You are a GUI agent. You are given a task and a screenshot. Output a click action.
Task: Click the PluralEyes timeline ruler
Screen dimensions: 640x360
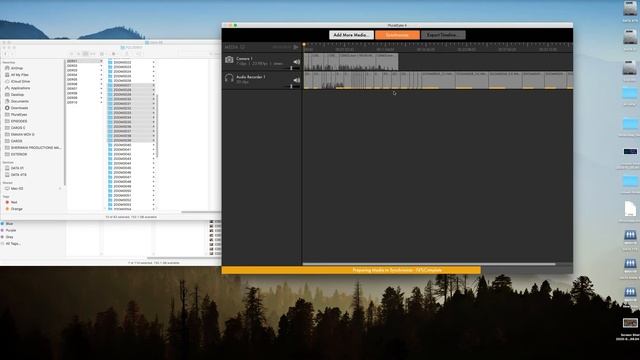[x=438, y=47]
